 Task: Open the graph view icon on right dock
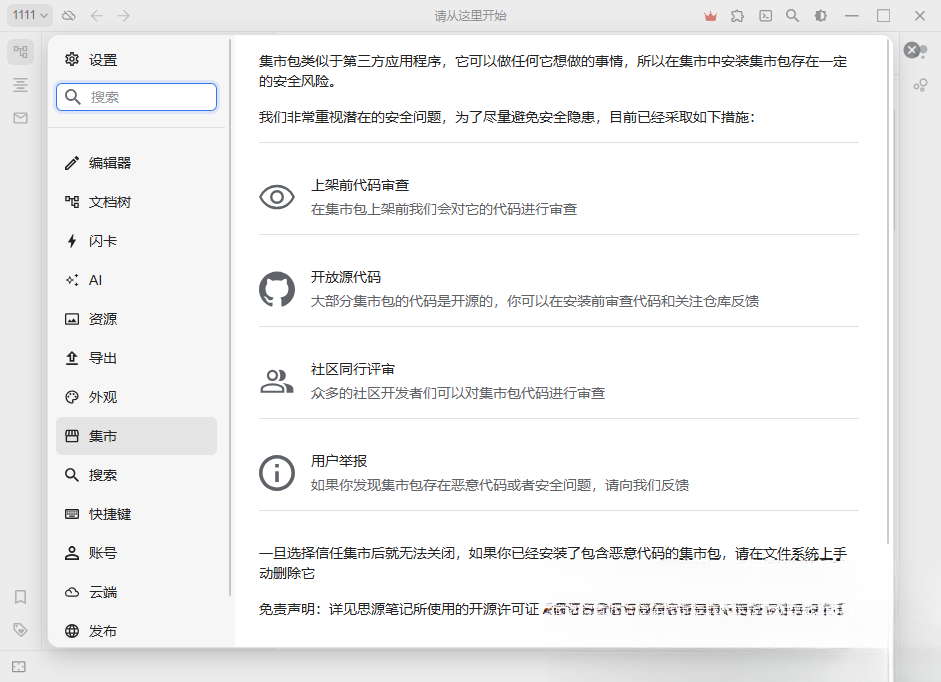(x=921, y=85)
